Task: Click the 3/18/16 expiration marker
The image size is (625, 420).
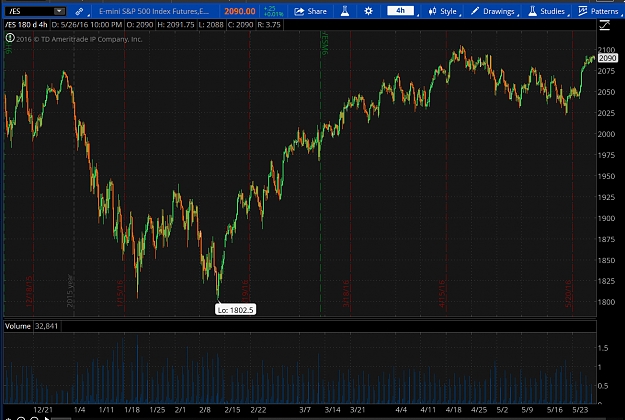Action: tap(346, 293)
